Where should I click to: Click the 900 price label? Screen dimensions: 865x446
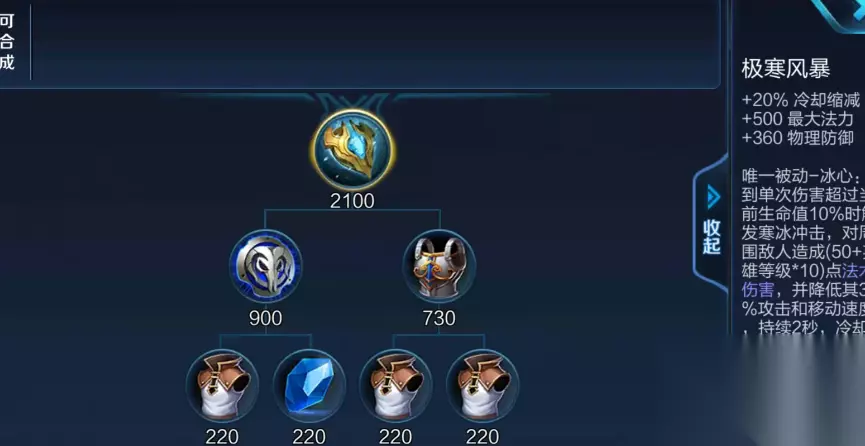(265, 318)
